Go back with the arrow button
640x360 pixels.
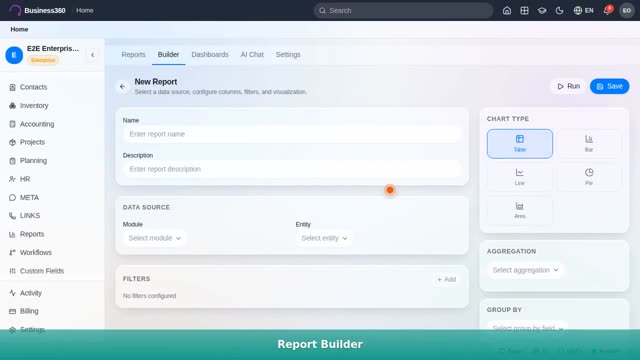(x=122, y=87)
